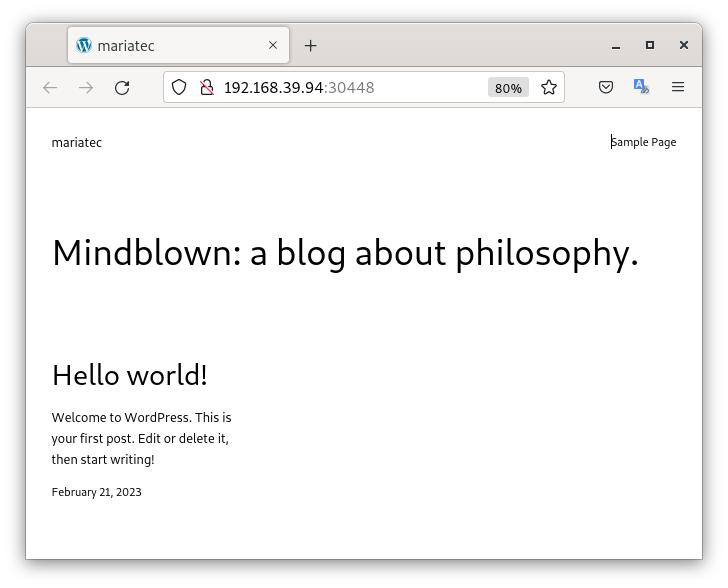This screenshot has height=588, width=728.
Task: Click the translate extension icon
Action: [x=641, y=88]
